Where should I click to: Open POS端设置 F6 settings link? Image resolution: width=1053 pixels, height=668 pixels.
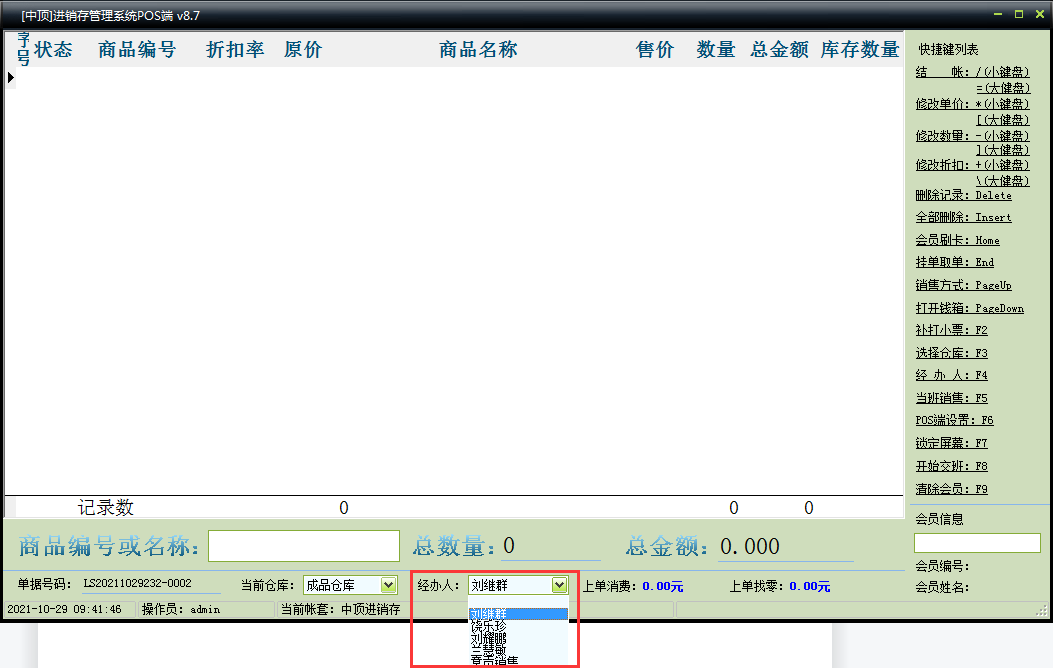click(x=954, y=420)
